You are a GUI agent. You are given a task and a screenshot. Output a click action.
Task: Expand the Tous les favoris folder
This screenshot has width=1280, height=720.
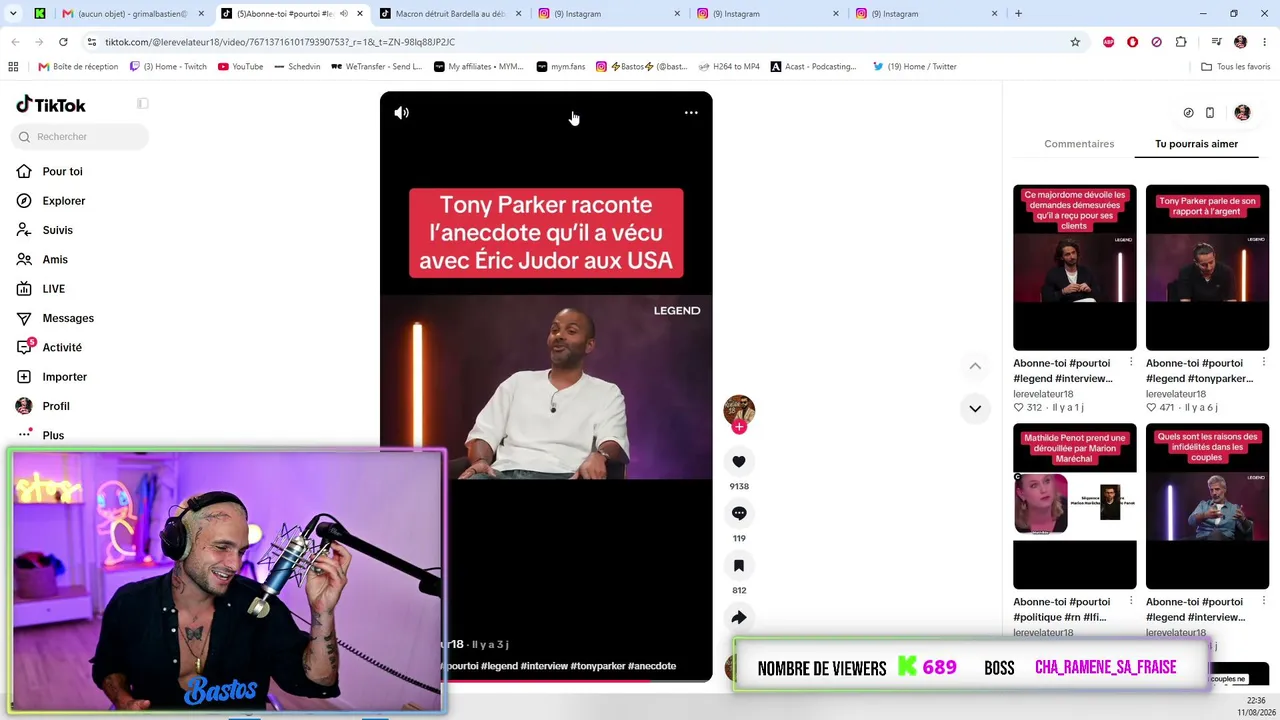[1236, 67]
